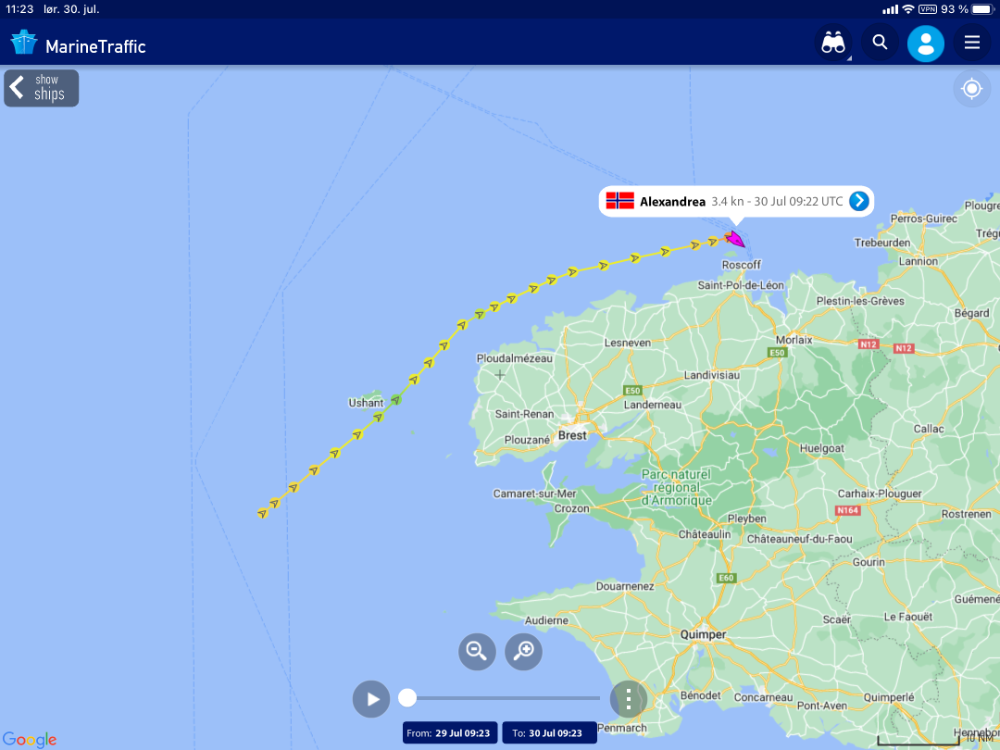Open the search magnifier icon
1000x750 pixels.
(879, 43)
